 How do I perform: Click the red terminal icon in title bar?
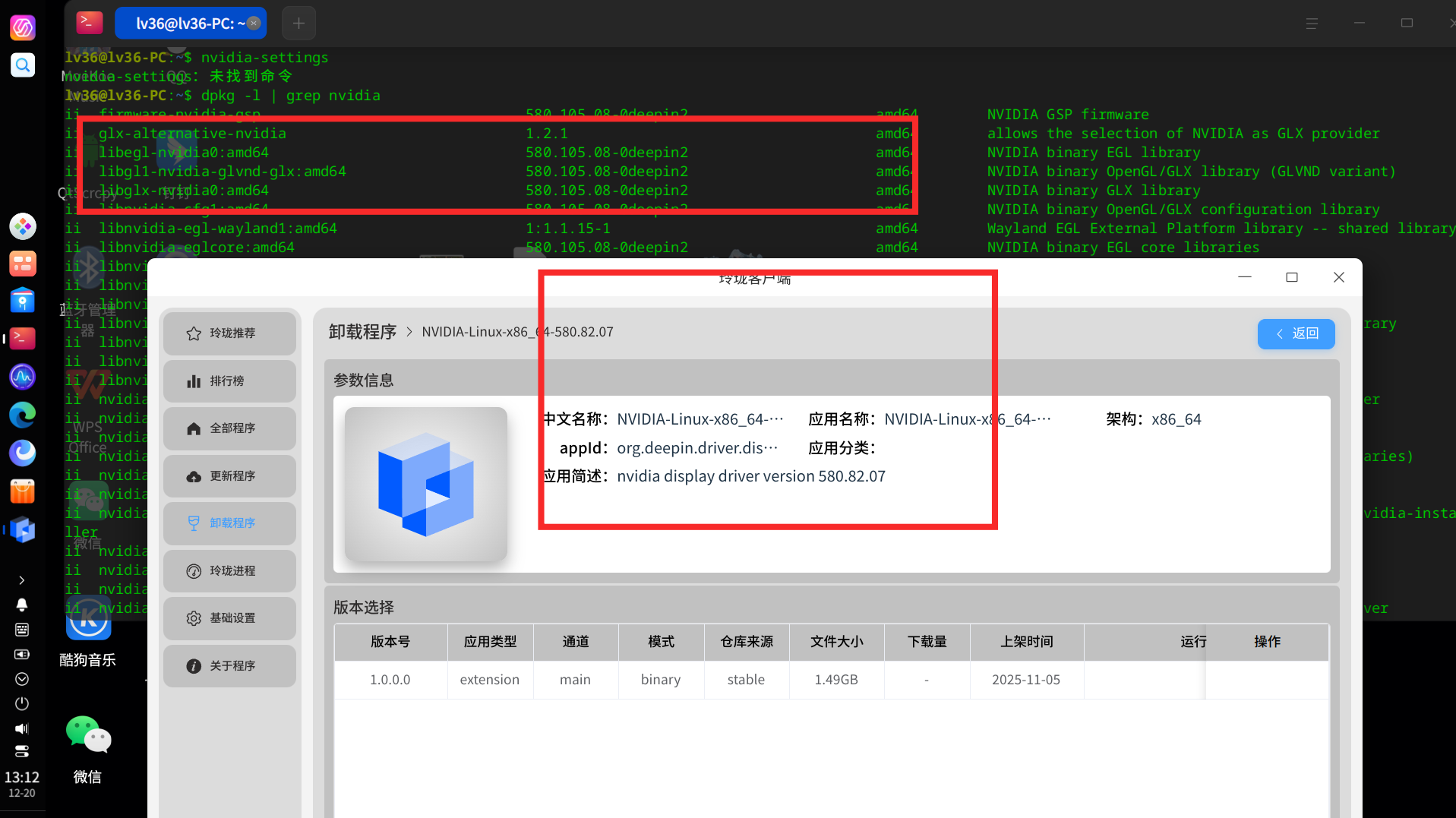[90, 23]
